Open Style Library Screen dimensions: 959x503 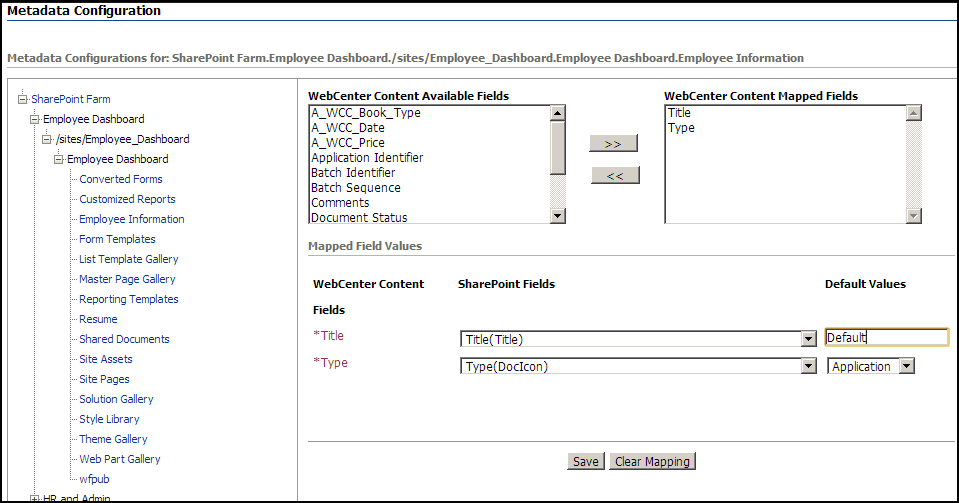[x=109, y=419]
